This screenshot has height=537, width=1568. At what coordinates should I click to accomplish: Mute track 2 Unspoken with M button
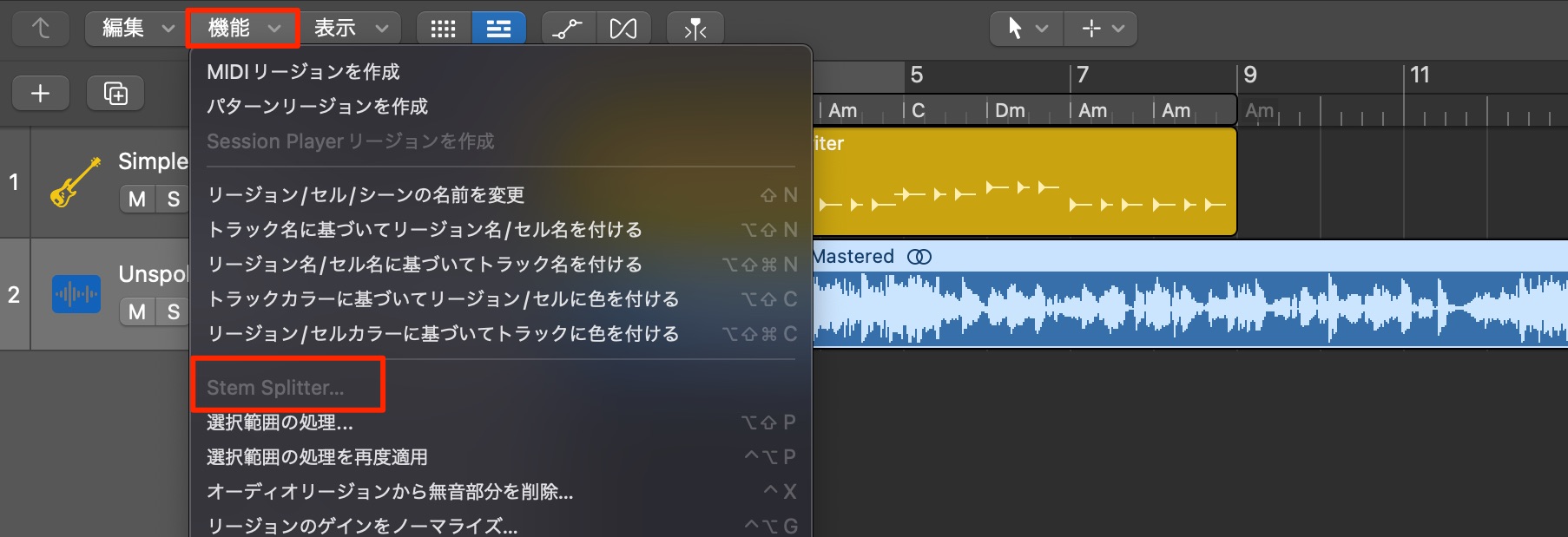[x=137, y=311]
